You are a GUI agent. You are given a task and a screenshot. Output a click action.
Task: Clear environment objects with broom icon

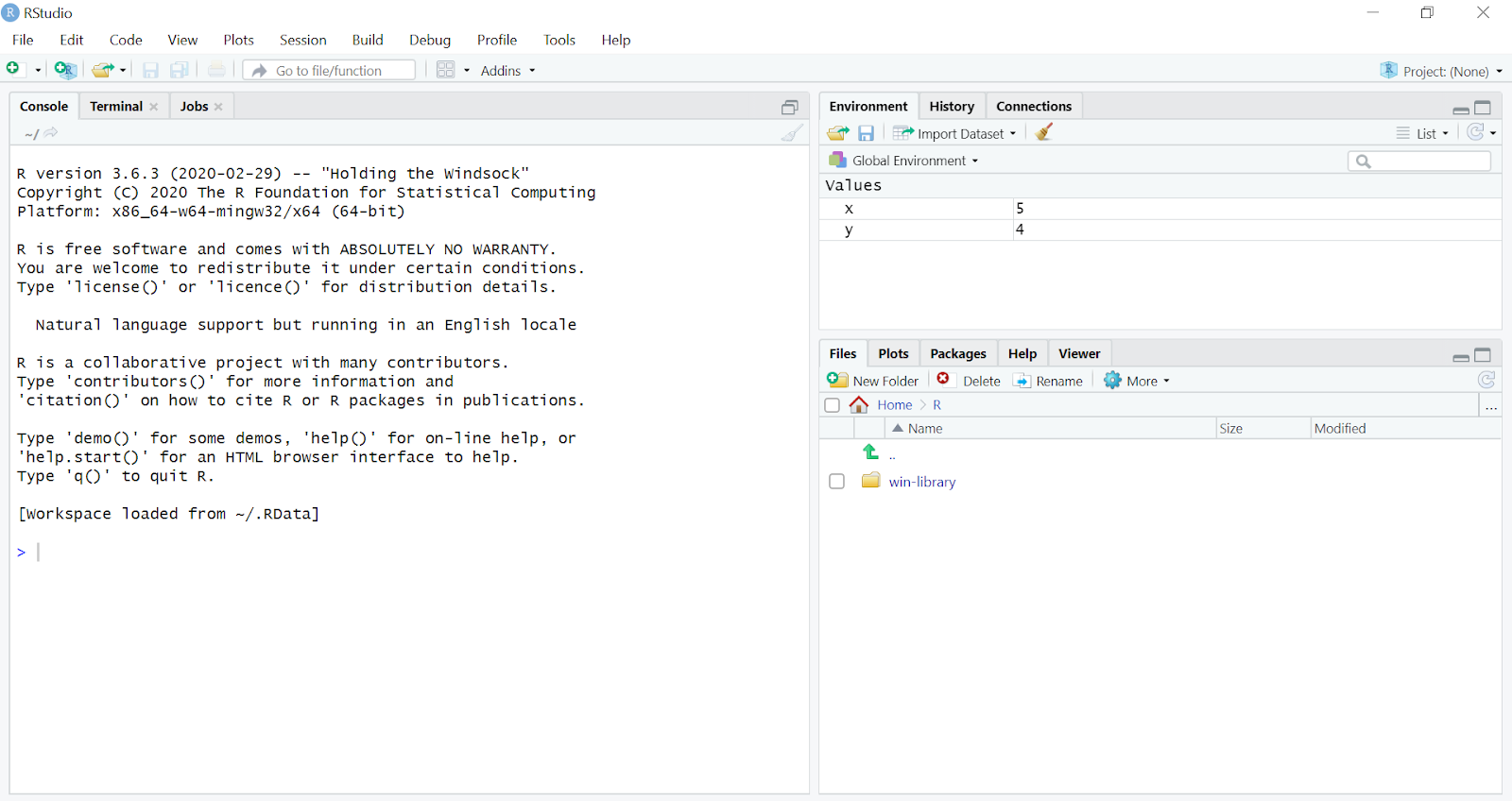click(x=1043, y=132)
